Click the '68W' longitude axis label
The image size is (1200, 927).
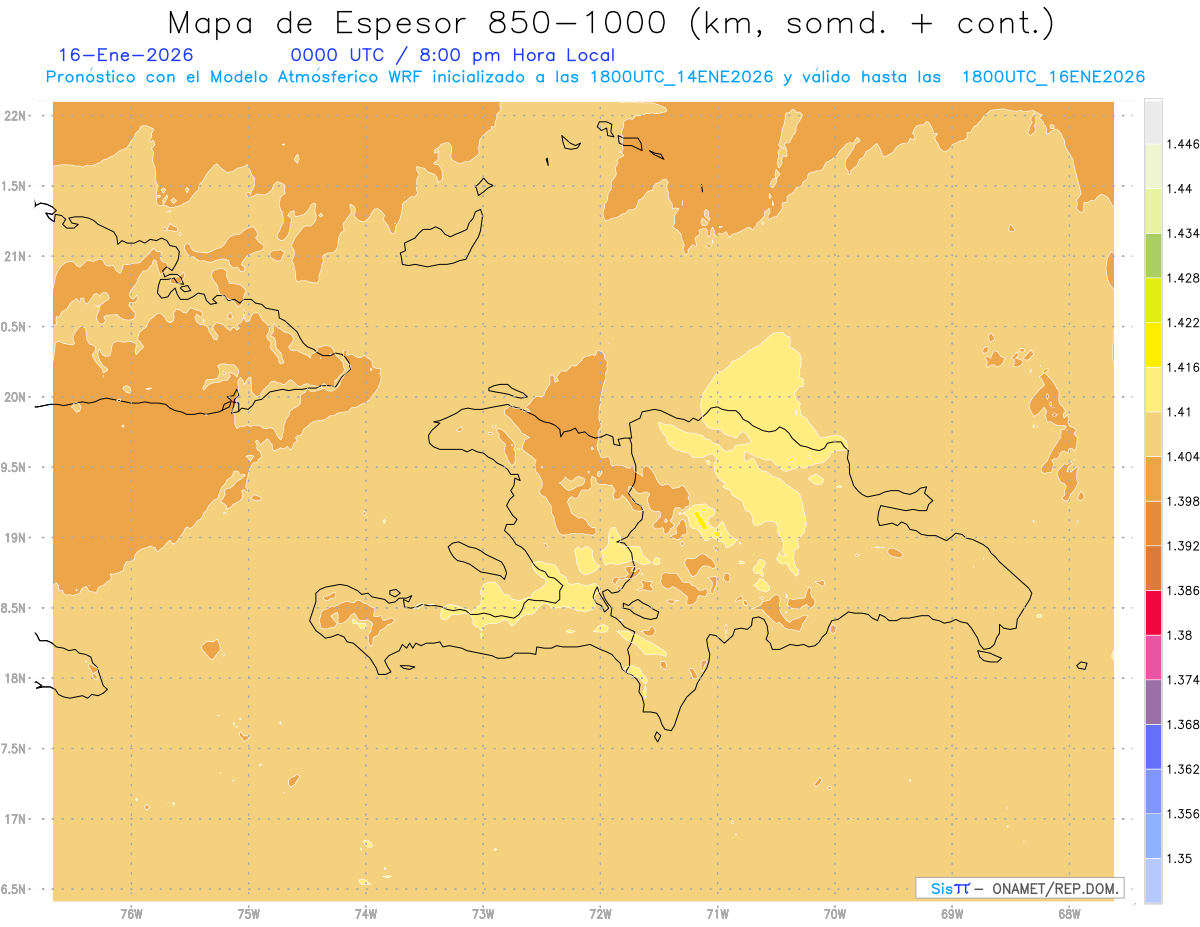point(1068,914)
